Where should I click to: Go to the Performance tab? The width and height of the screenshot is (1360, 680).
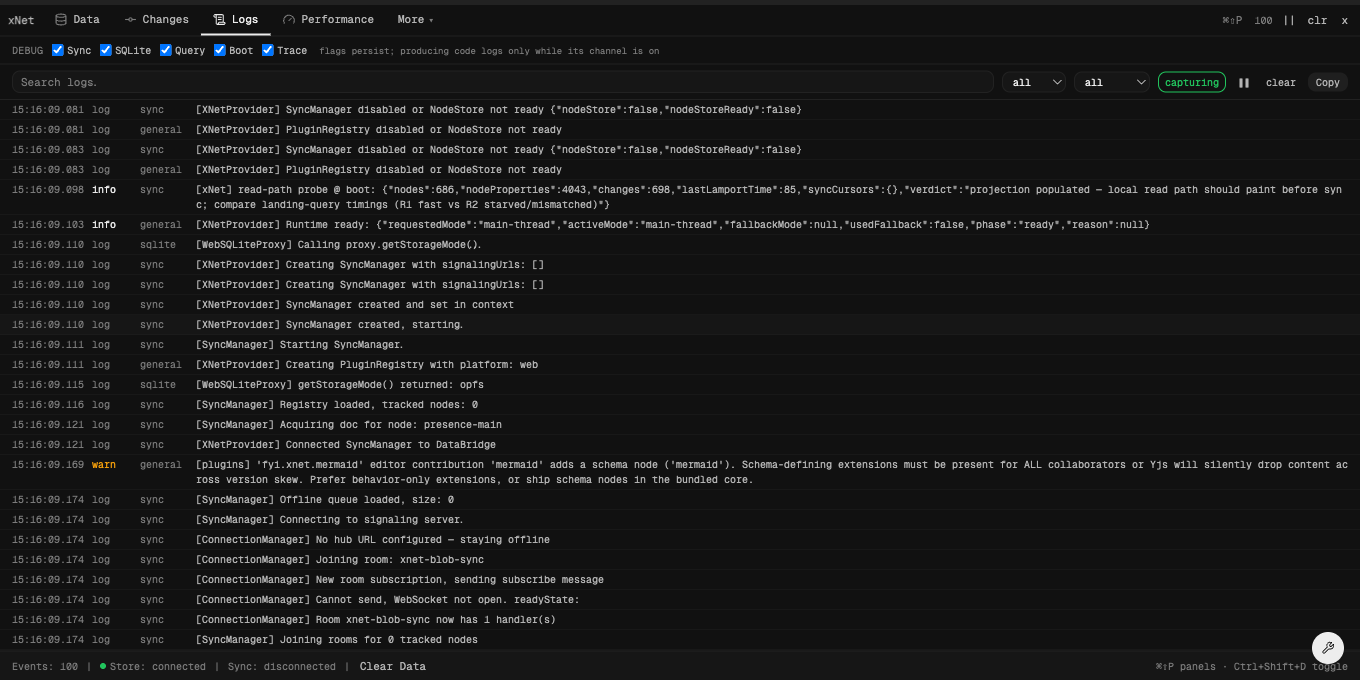tap(328, 20)
